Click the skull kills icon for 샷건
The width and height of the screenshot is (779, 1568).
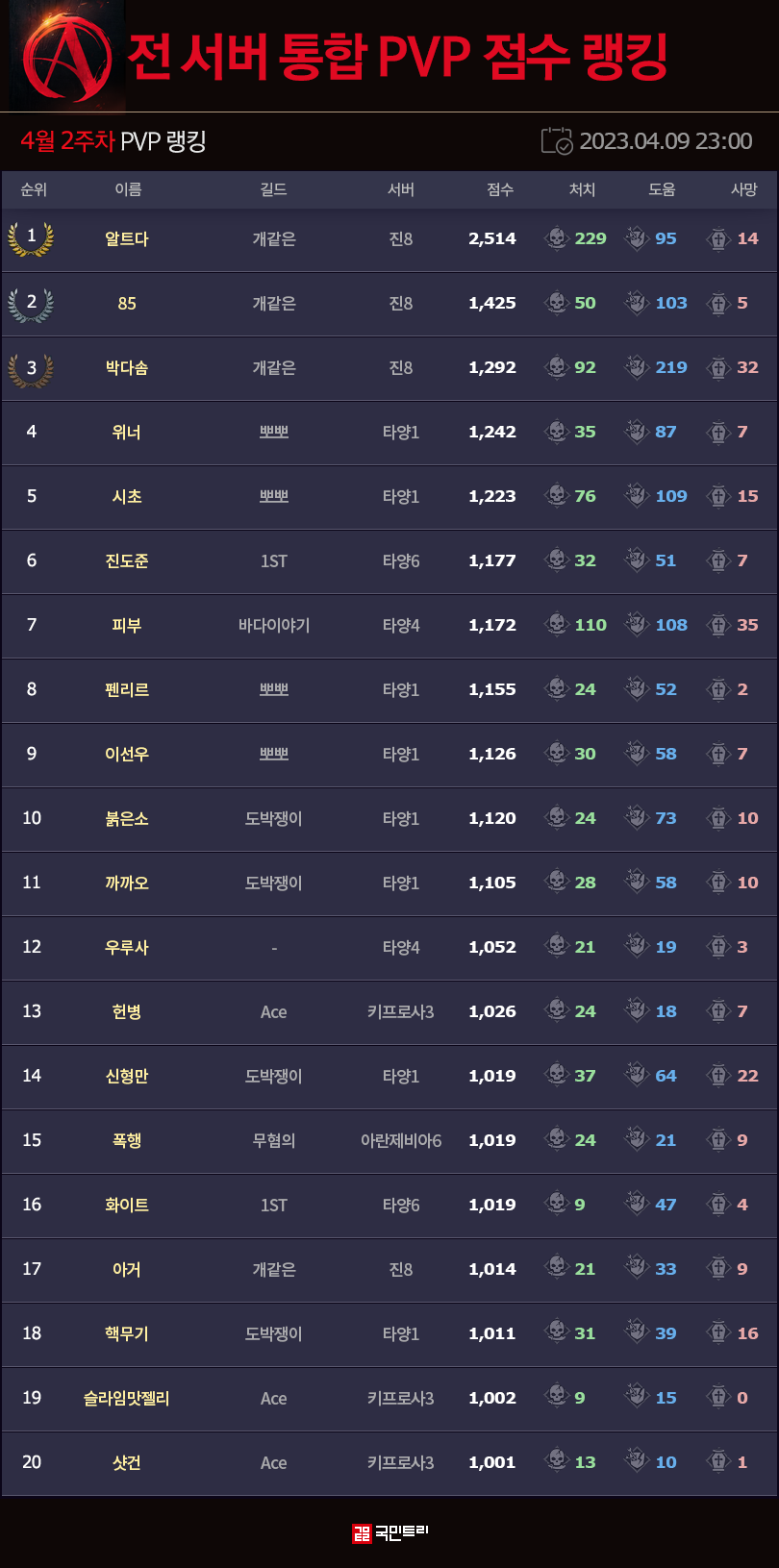point(556,1461)
